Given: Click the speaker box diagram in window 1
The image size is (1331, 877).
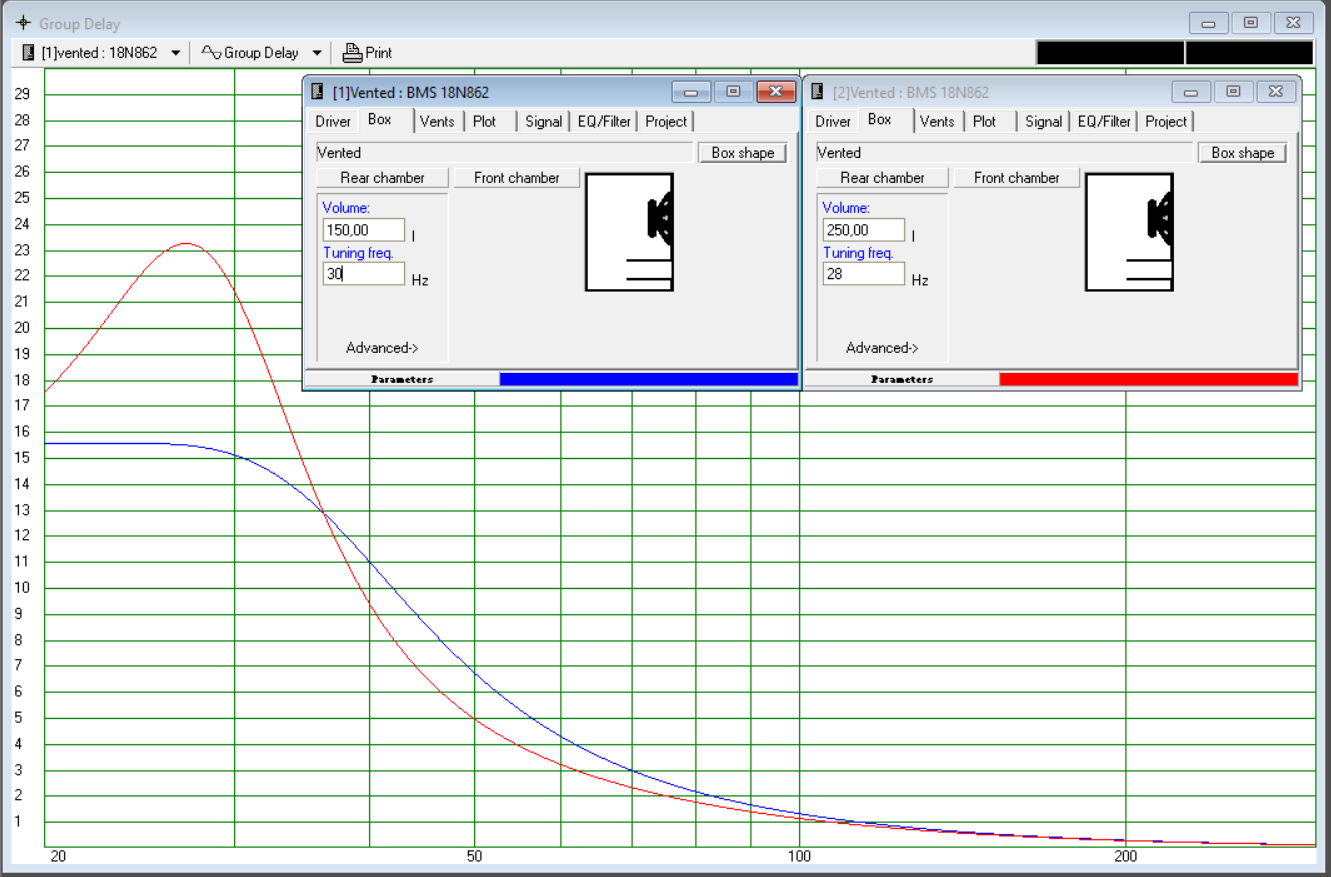Looking at the screenshot, I should [x=629, y=232].
